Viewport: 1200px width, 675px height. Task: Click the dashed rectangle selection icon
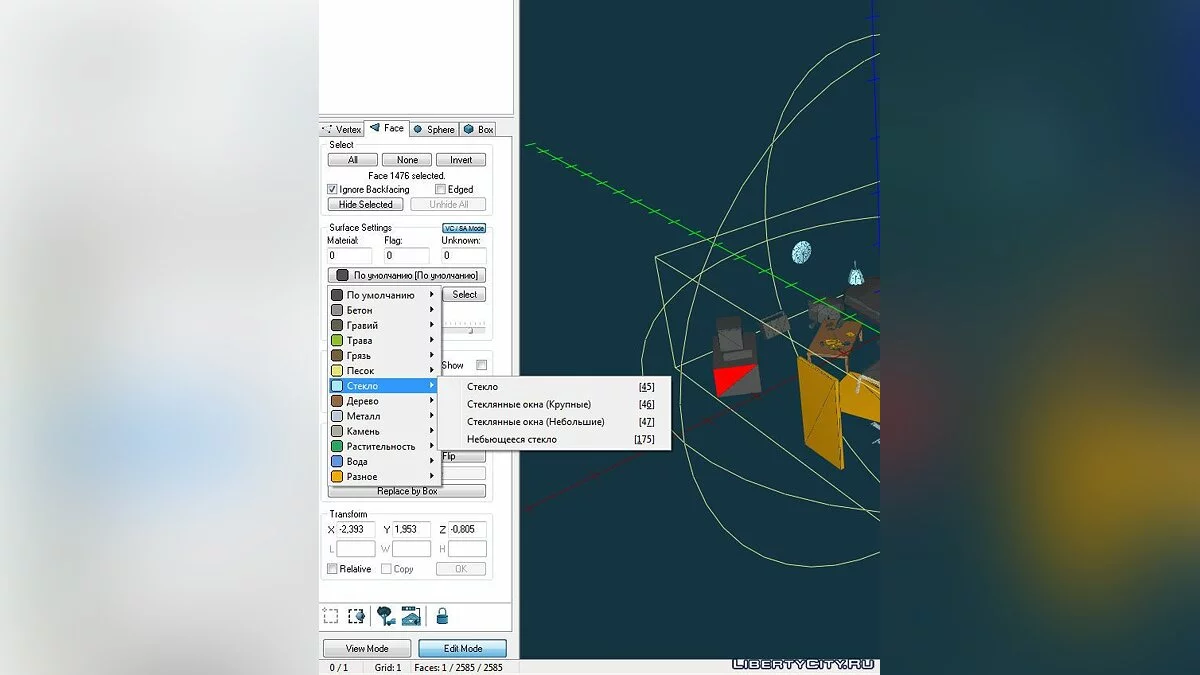[331, 616]
